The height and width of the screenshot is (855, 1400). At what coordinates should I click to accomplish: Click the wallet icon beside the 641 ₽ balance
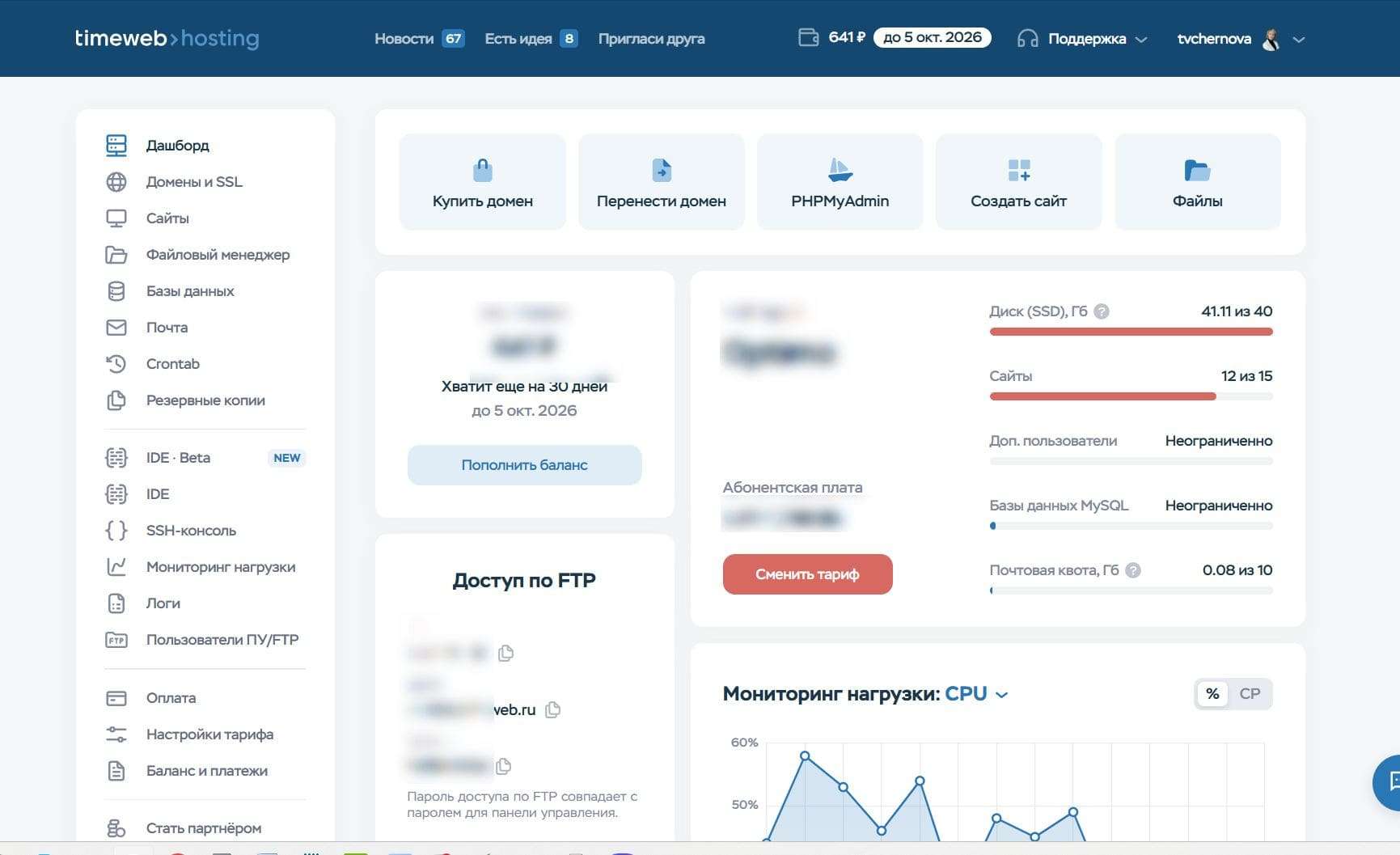point(809,37)
